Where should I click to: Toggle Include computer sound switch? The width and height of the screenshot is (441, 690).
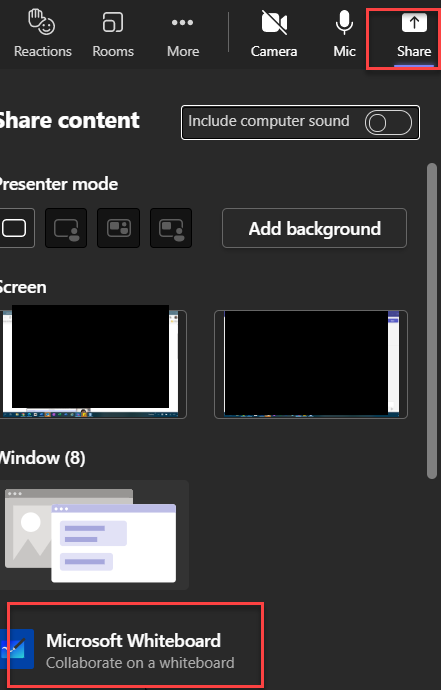click(x=388, y=122)
